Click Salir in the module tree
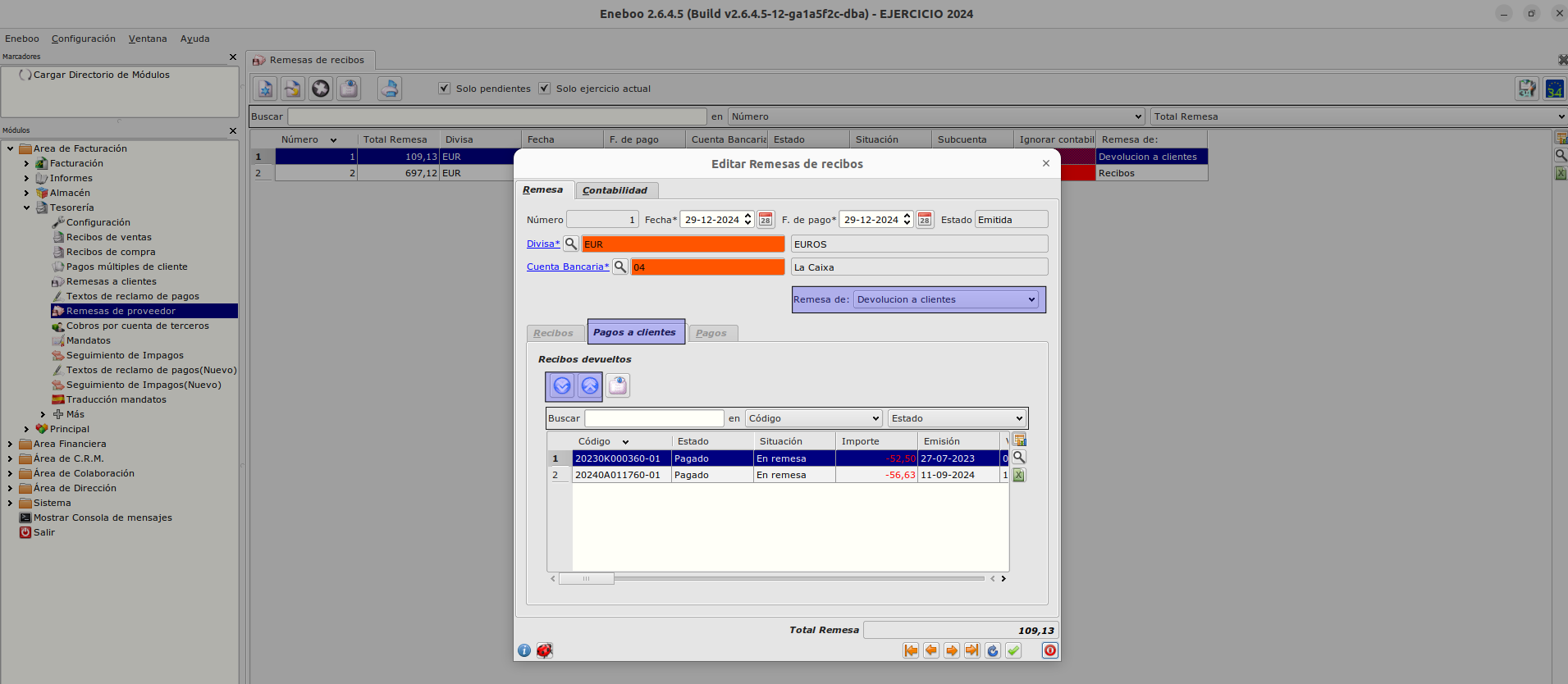 [x=43, y=532]
